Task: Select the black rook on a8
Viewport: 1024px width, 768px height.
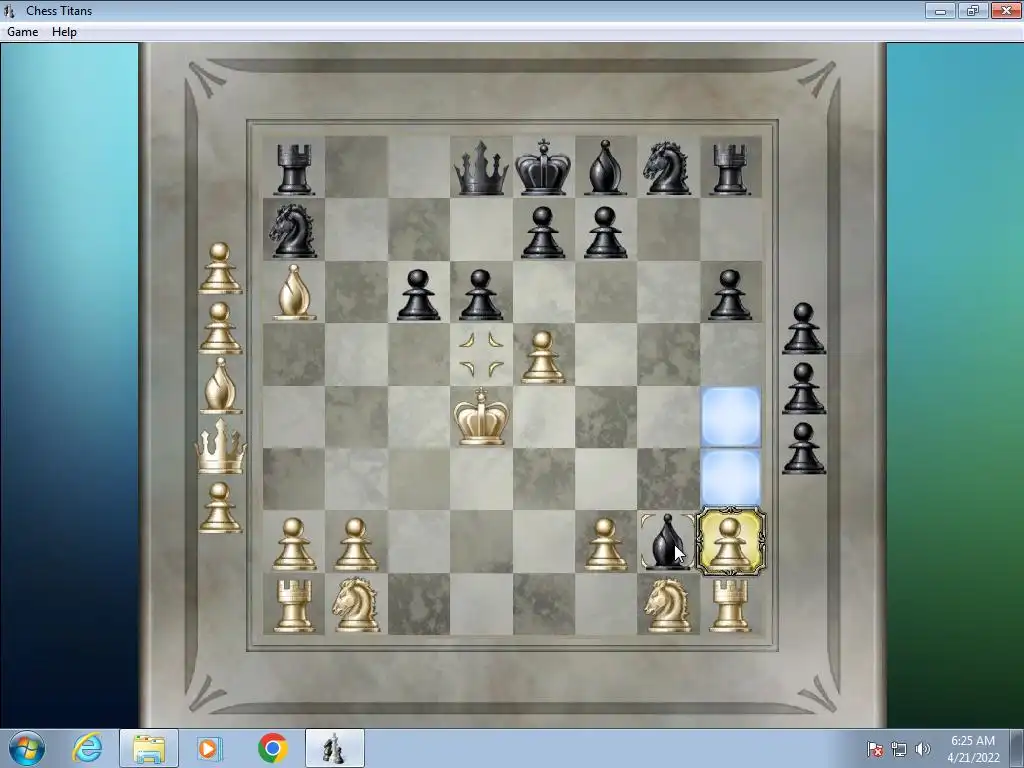Action: tap(293, 169)
